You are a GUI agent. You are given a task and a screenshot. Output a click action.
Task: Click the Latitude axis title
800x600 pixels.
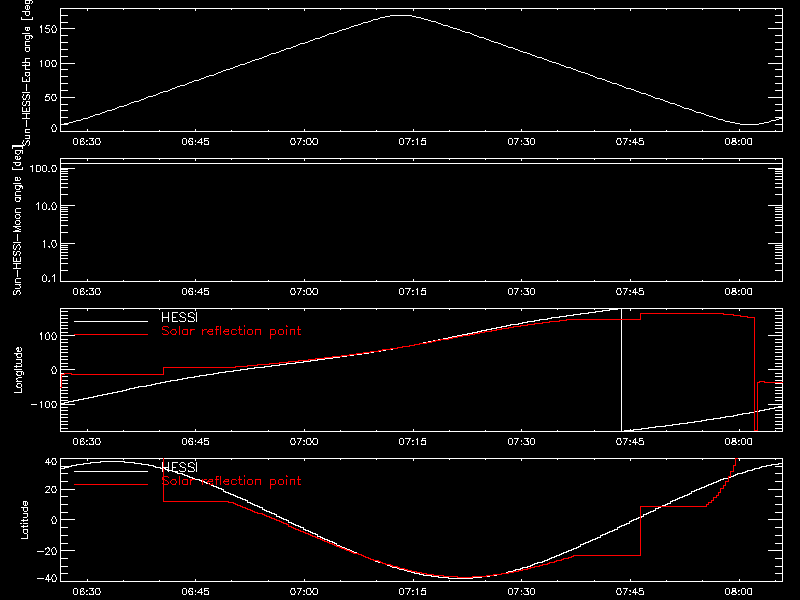[24, 520]
